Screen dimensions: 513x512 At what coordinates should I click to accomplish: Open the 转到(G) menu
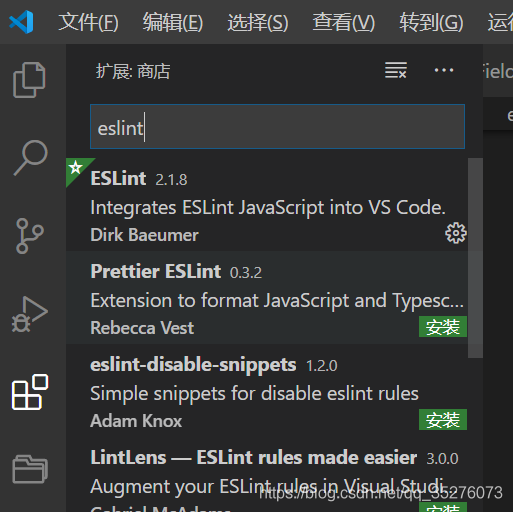click(x=431, y=23)
